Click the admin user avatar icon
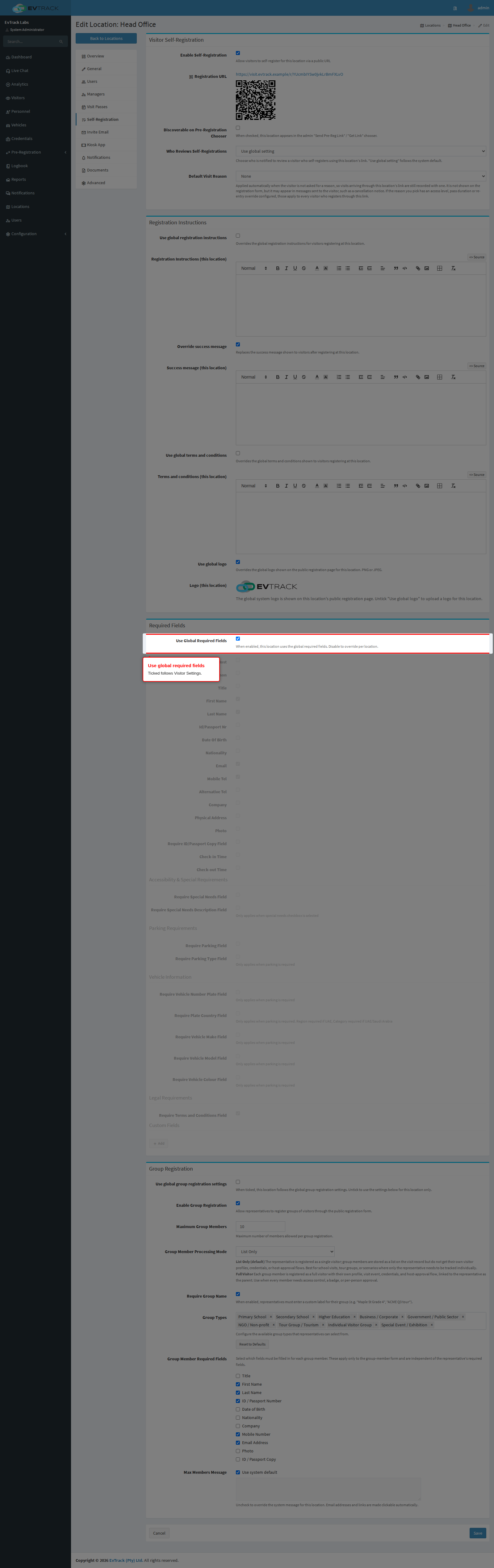This screenshot has height=1568, width=494. tap(470, 8)
